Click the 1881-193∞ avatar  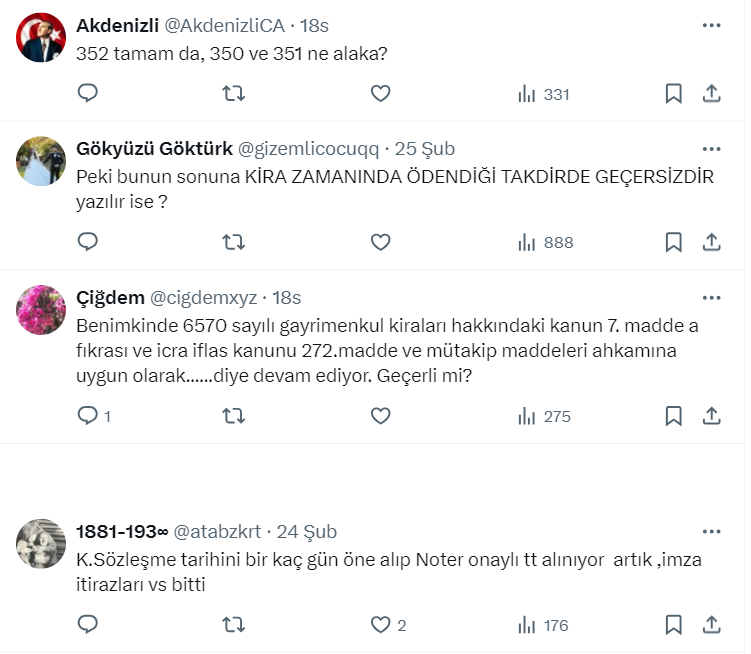tap(43, 545)
